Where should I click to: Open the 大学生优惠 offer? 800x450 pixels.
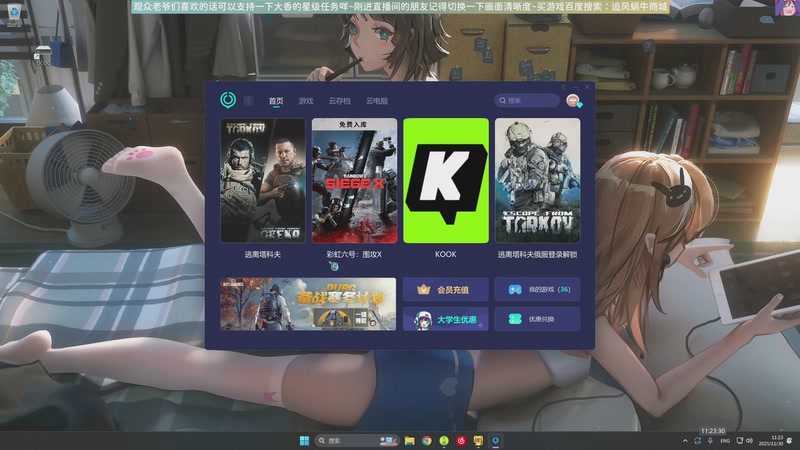point(445,319)
